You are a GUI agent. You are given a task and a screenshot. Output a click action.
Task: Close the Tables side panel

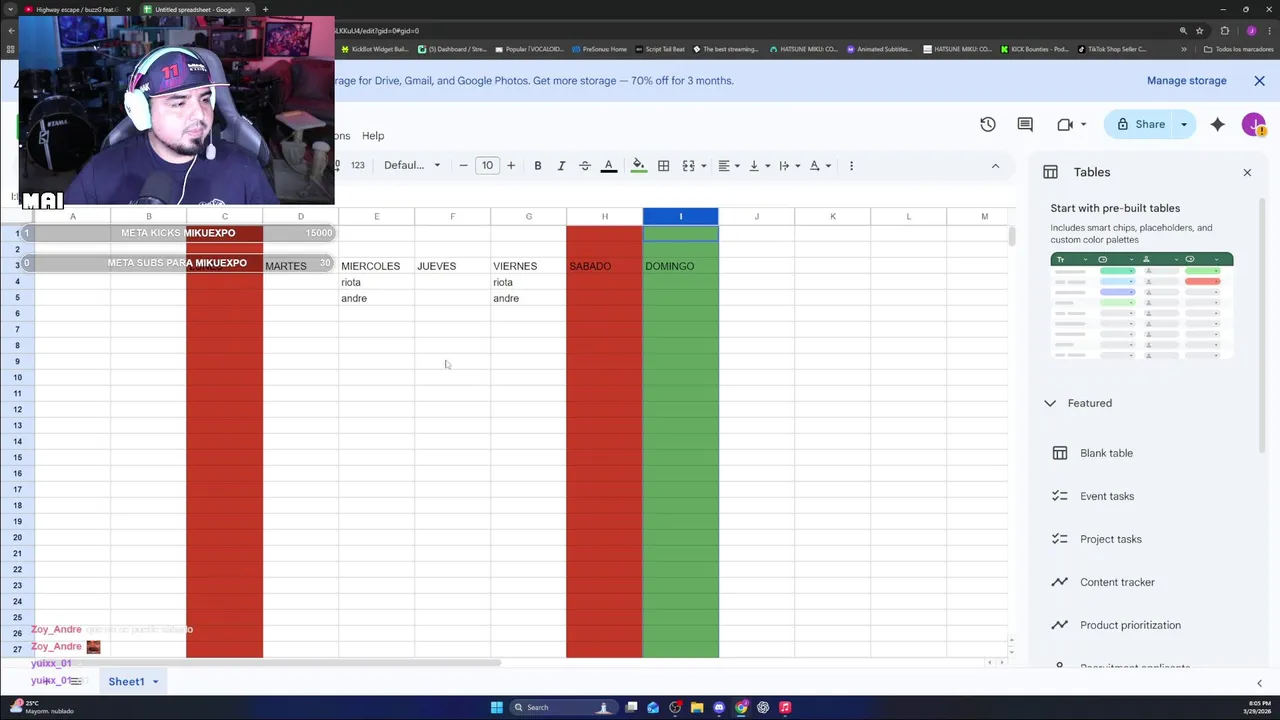pos(1247,172)
